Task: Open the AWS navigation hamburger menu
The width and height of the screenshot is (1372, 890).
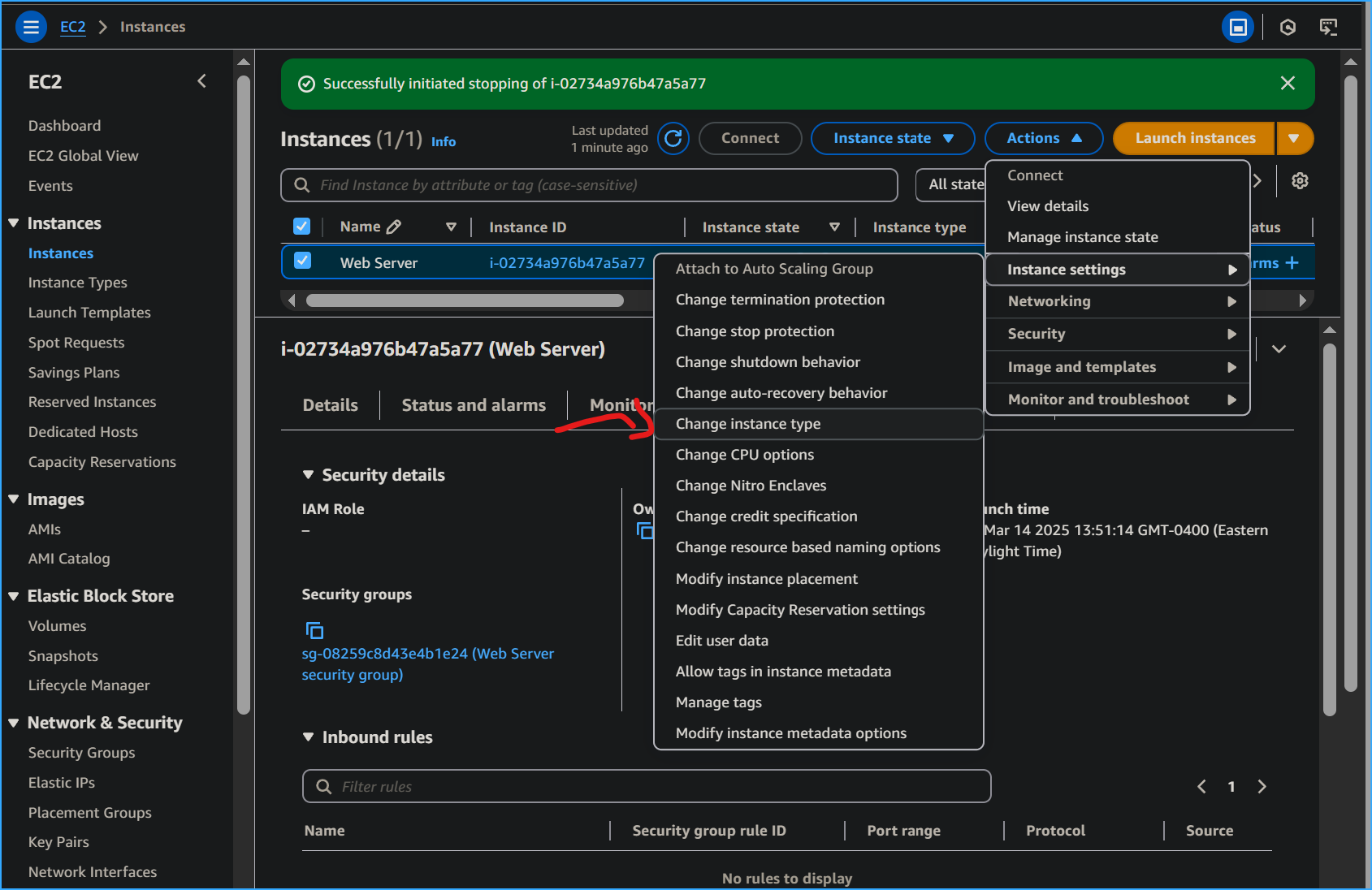Action: pos(31,27)
